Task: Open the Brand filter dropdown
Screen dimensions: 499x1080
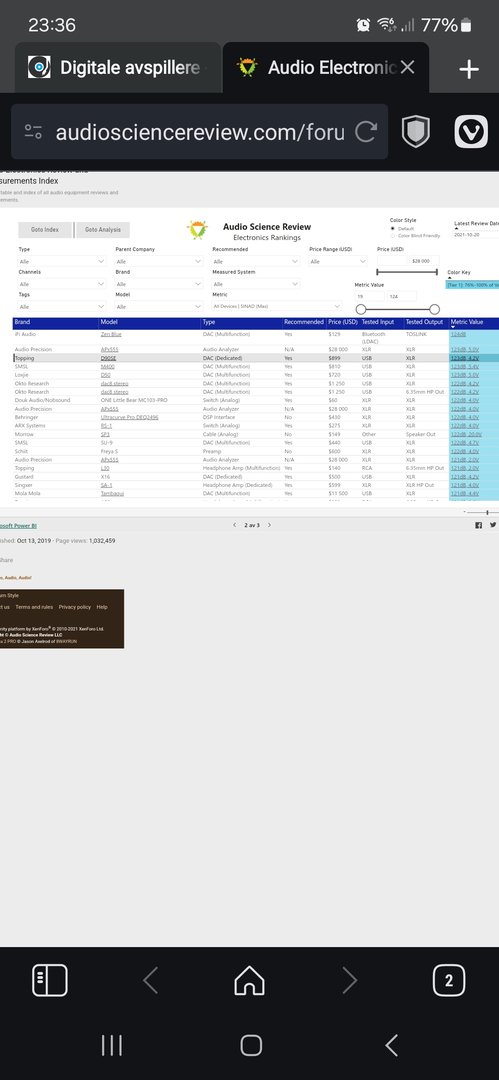Action: point(159,284)
